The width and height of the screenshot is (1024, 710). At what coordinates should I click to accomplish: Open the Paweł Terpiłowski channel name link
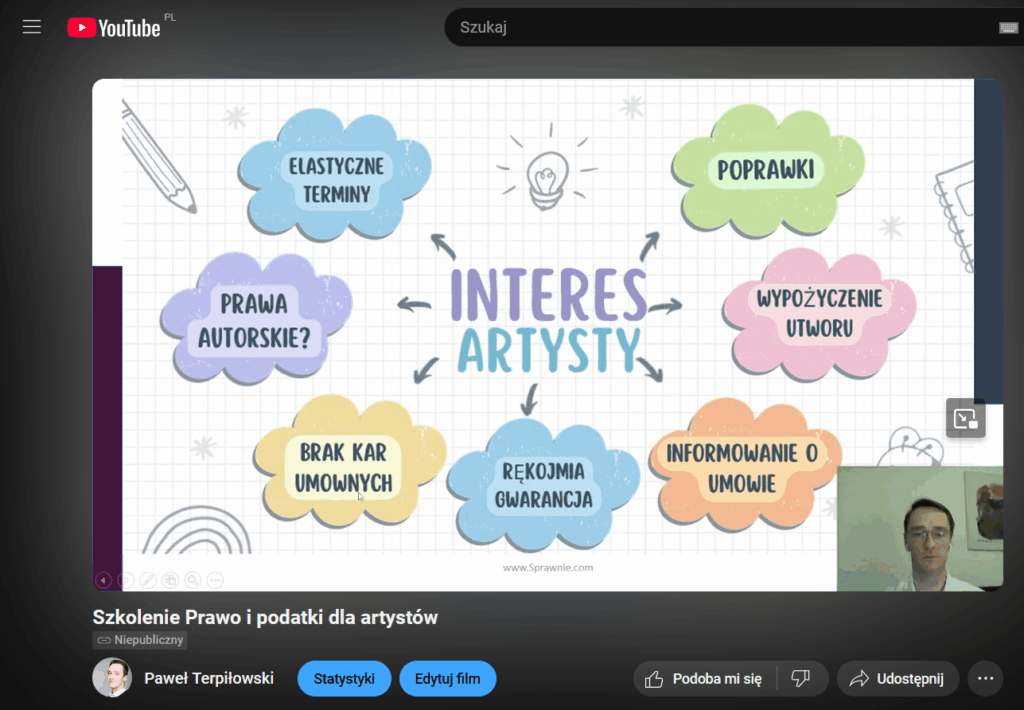(209, 679)
